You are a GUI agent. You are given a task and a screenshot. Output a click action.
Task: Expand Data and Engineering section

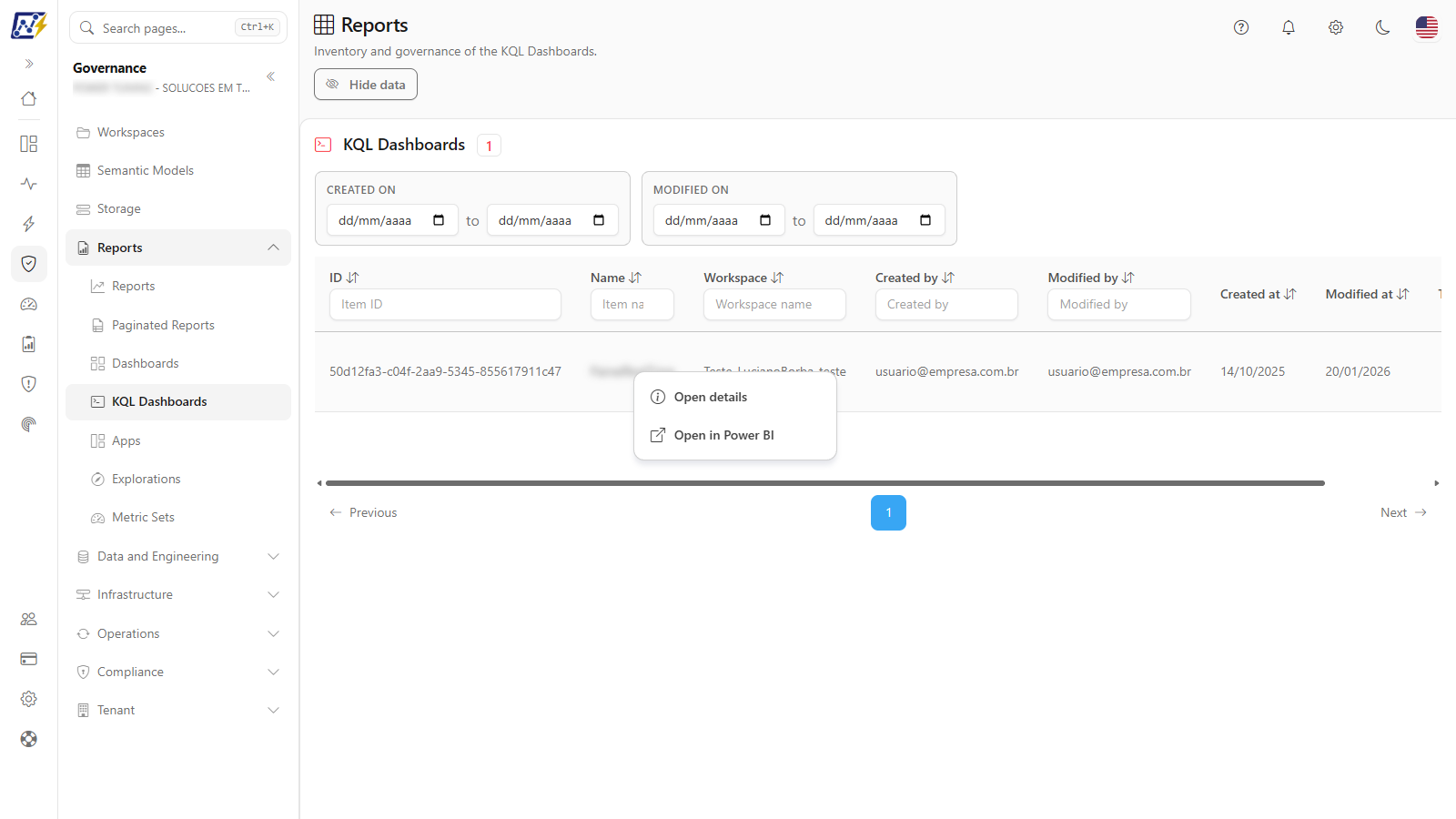point(178,556)
